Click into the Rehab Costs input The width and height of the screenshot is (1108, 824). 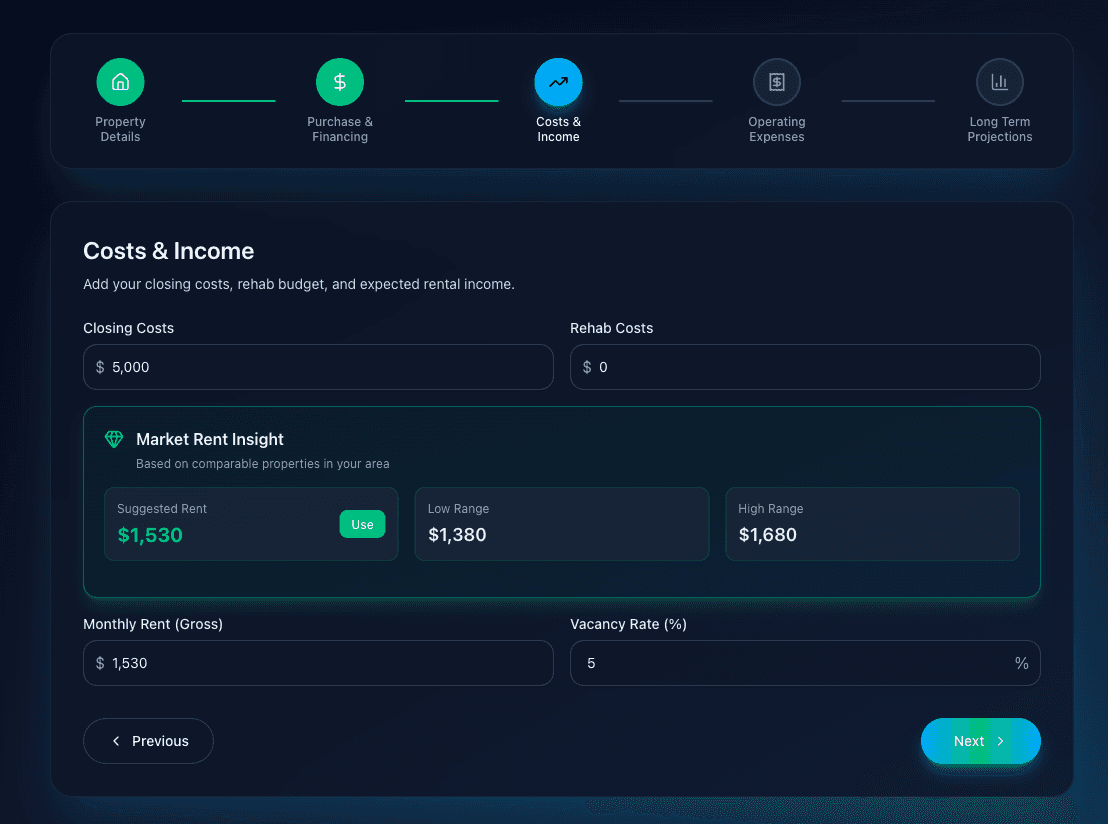click(815, 367)
